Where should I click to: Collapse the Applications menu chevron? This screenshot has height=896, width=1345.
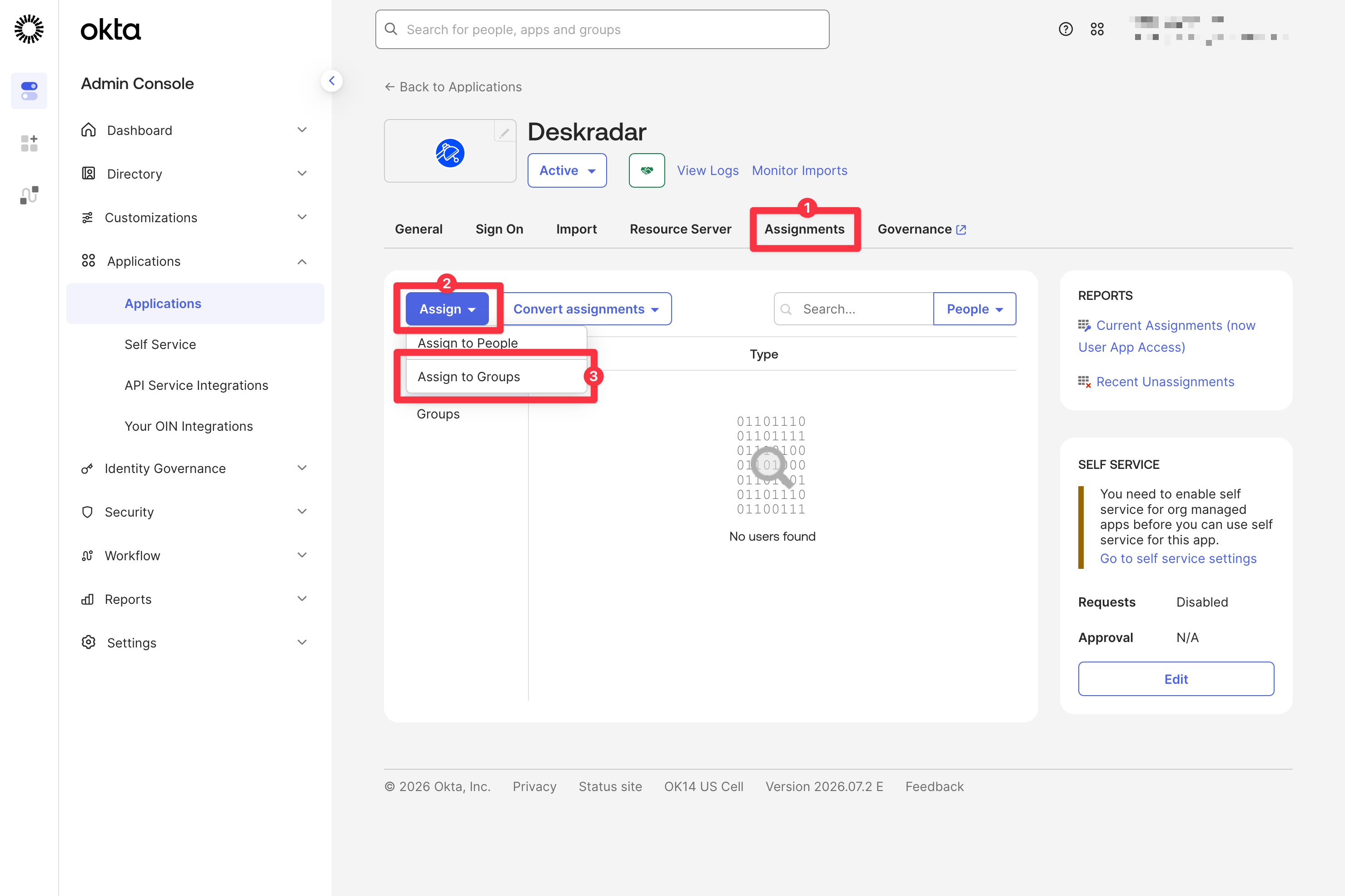302,261
